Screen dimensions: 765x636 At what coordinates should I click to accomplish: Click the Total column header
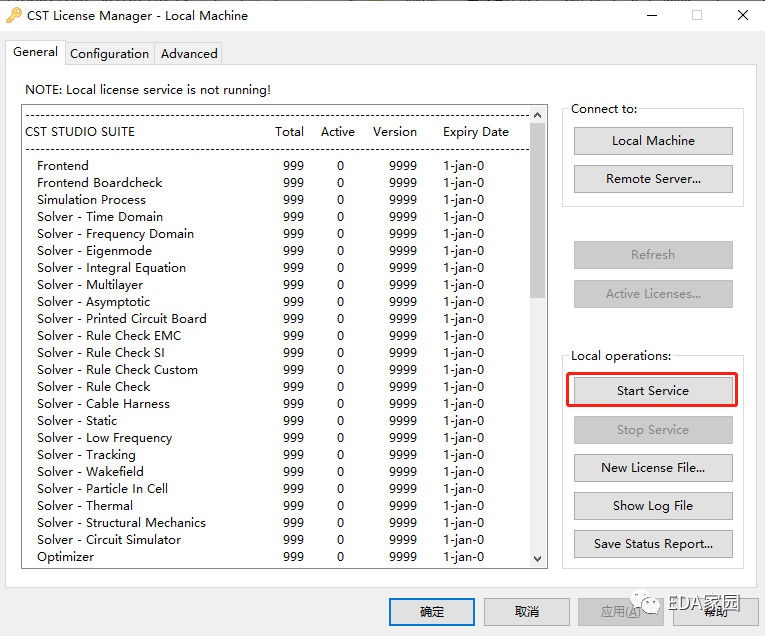(x=289, y=132)
